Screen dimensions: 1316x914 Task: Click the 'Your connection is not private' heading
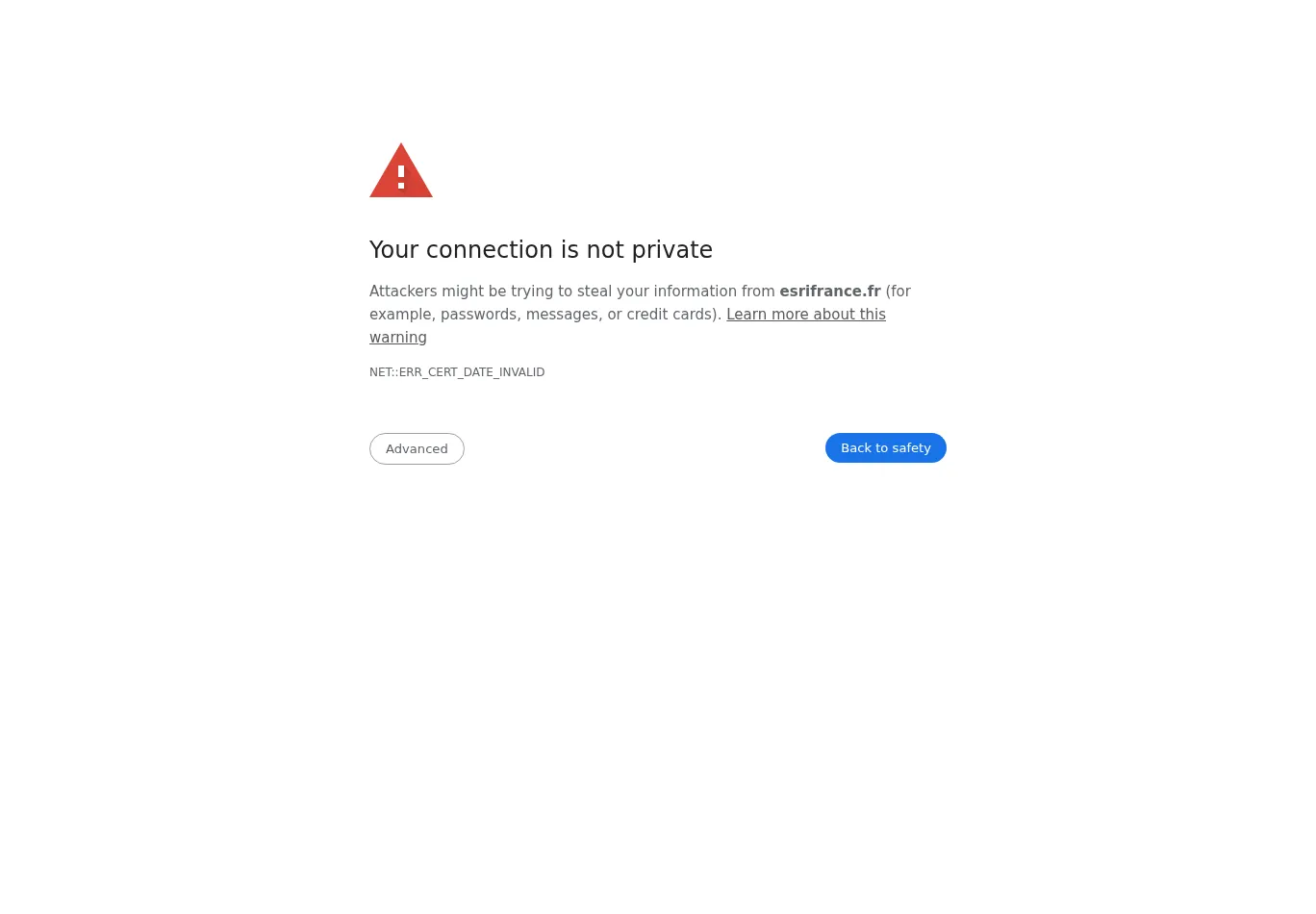[x=541, y=250]
